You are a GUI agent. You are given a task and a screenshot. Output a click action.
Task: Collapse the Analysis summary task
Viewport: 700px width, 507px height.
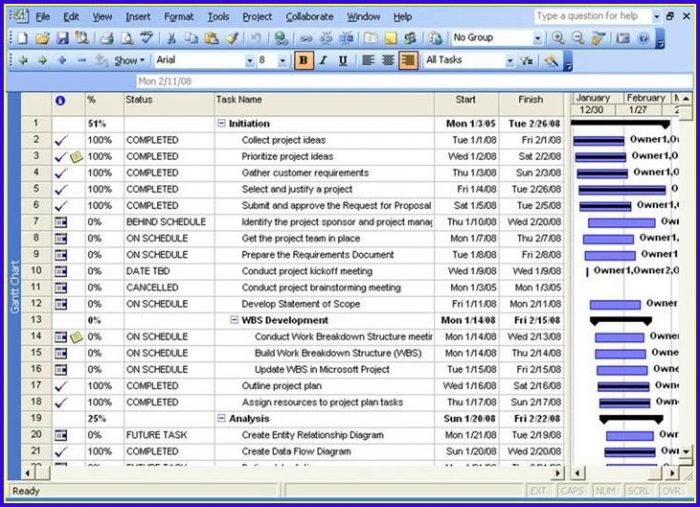(221, 419)
